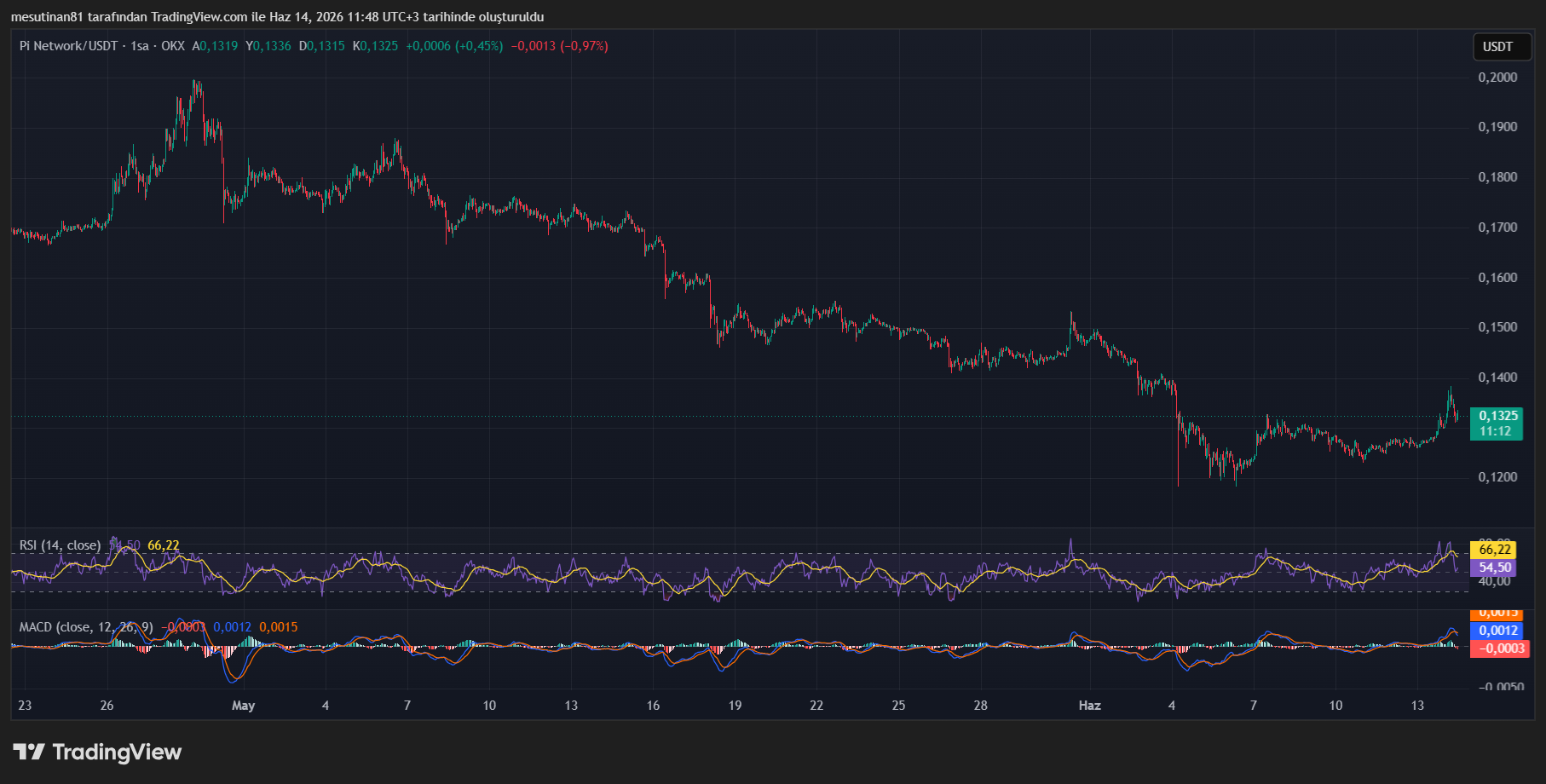
Task: Select the Pi Network/USDT symbol title
Action: coord(68,46)
